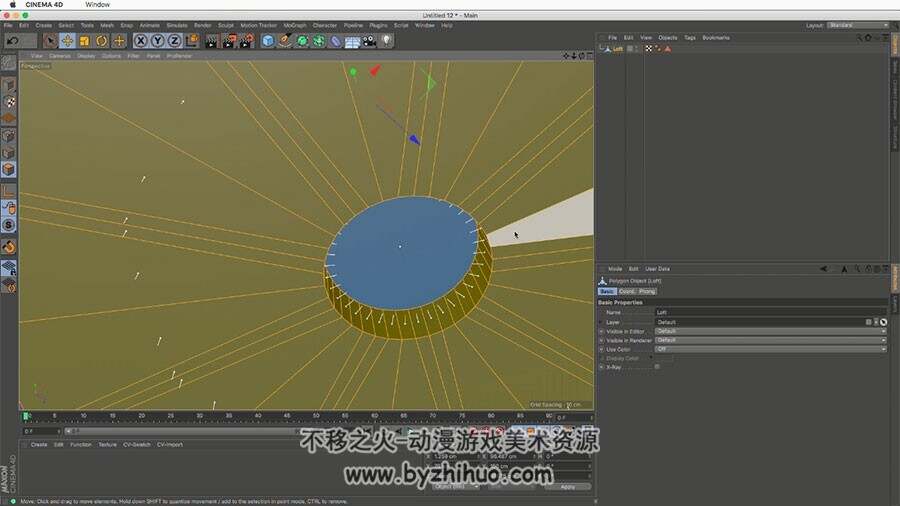
Task: Toggle the Y axis lock
Action: coord(157,41)
